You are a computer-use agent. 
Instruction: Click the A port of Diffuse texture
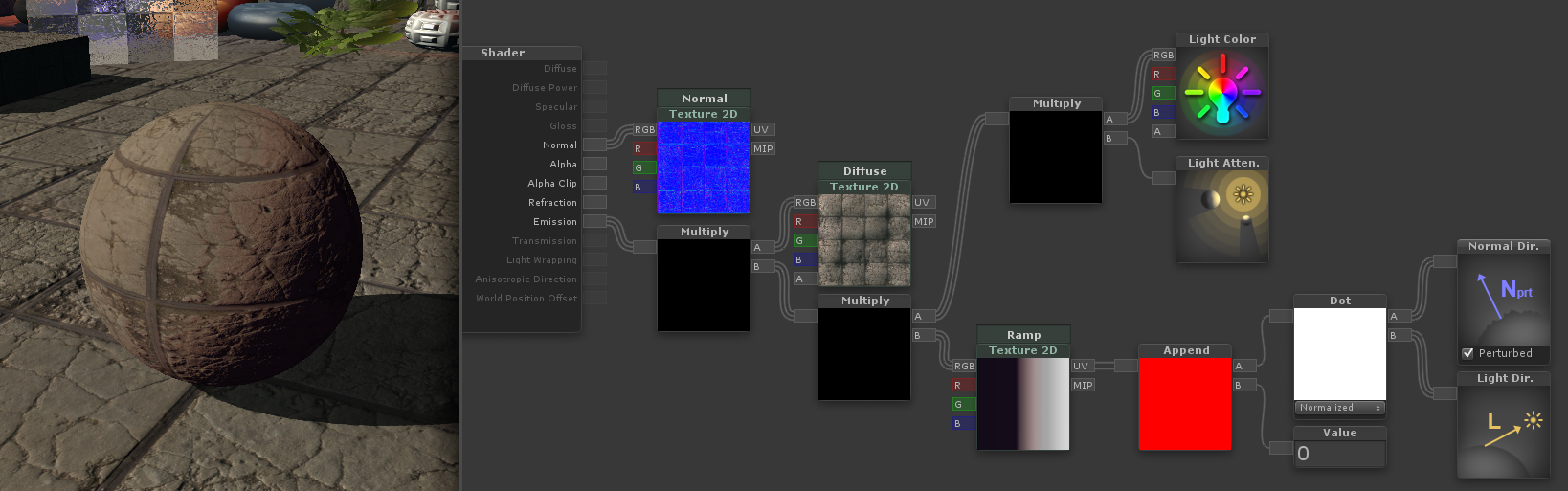(804, 279)
